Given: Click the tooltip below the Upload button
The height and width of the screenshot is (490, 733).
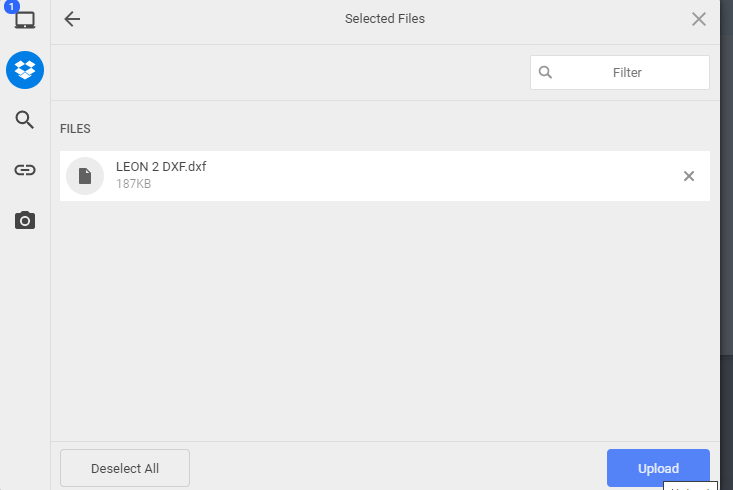Looking at the screenshot, I should pyautogui.click(x=690, y=486).
